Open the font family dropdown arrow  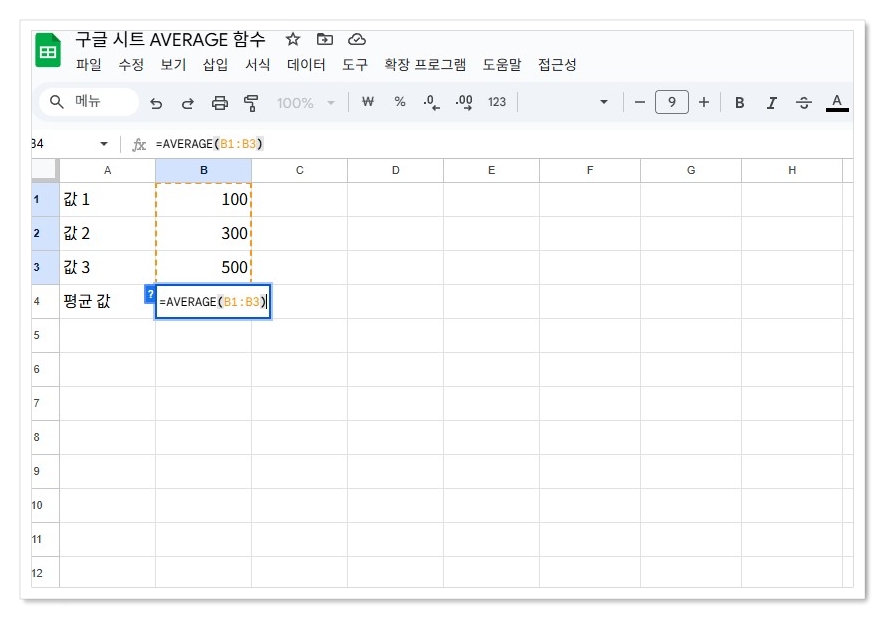pyautogui.click(x=603, y=102)
